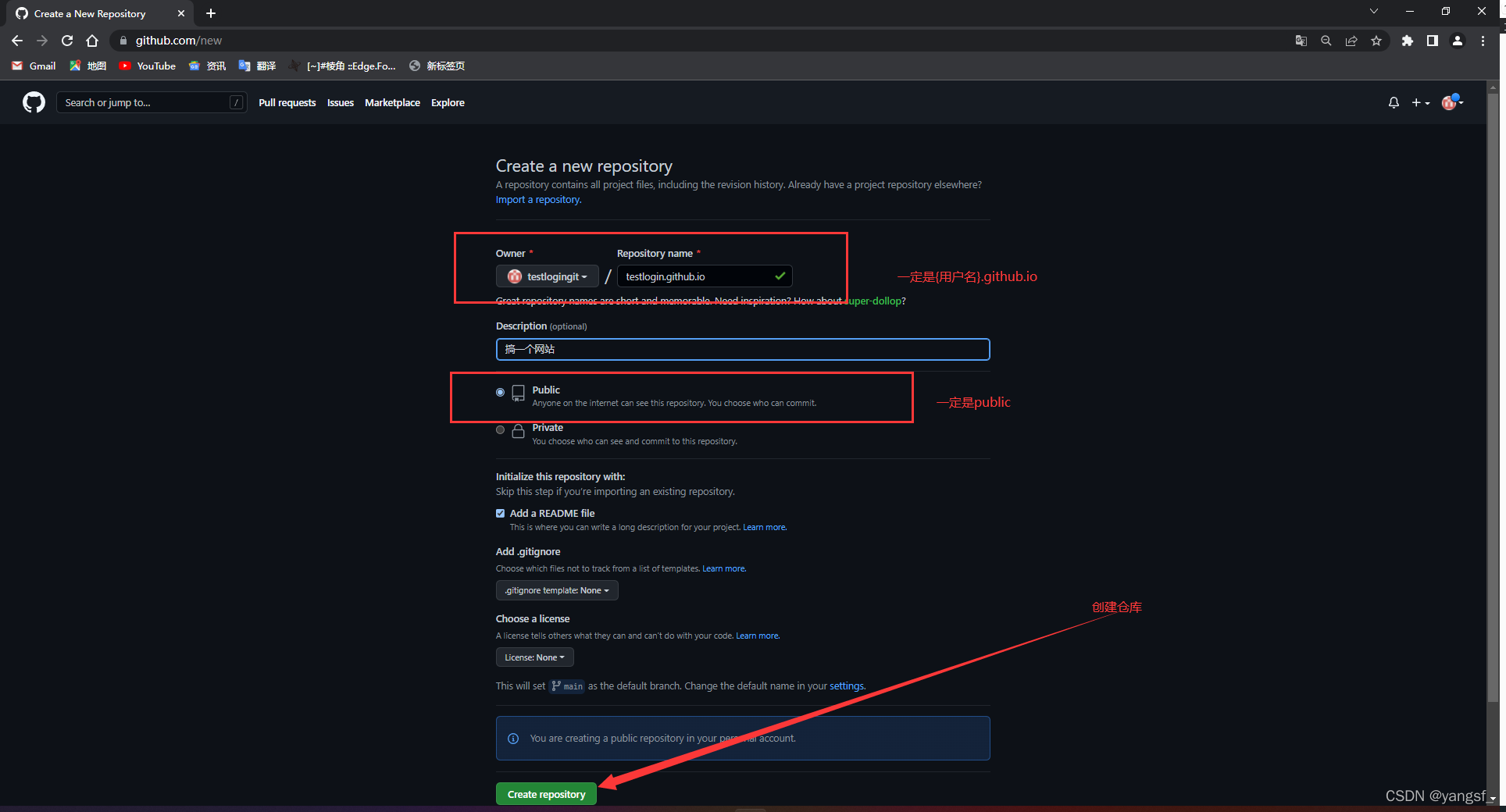This screenshot has width=1506, height=812.
Task: Expand the .gitignore template dropdown
Action: [557, 590]
